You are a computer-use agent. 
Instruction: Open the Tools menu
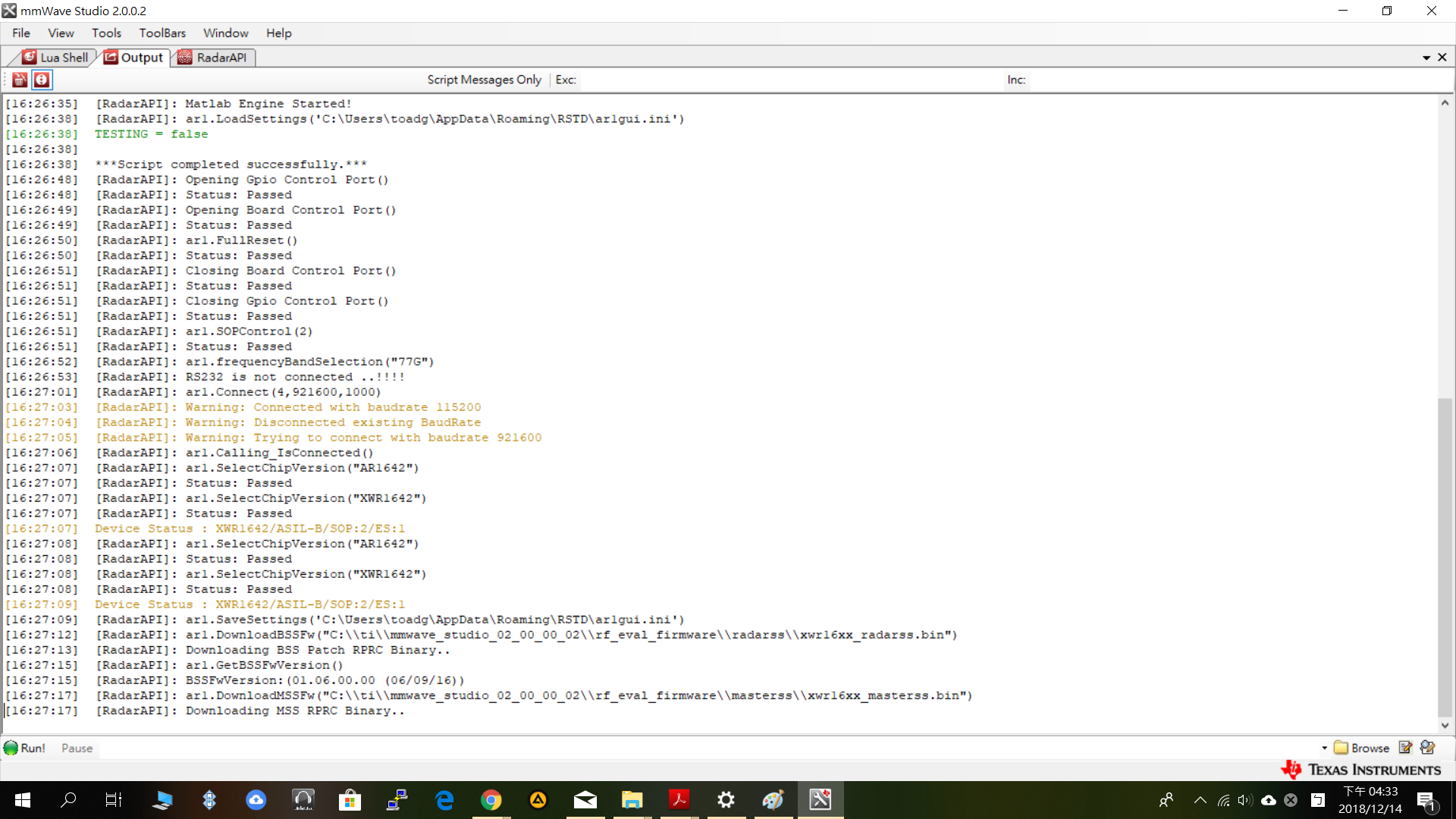coord(106,33)
